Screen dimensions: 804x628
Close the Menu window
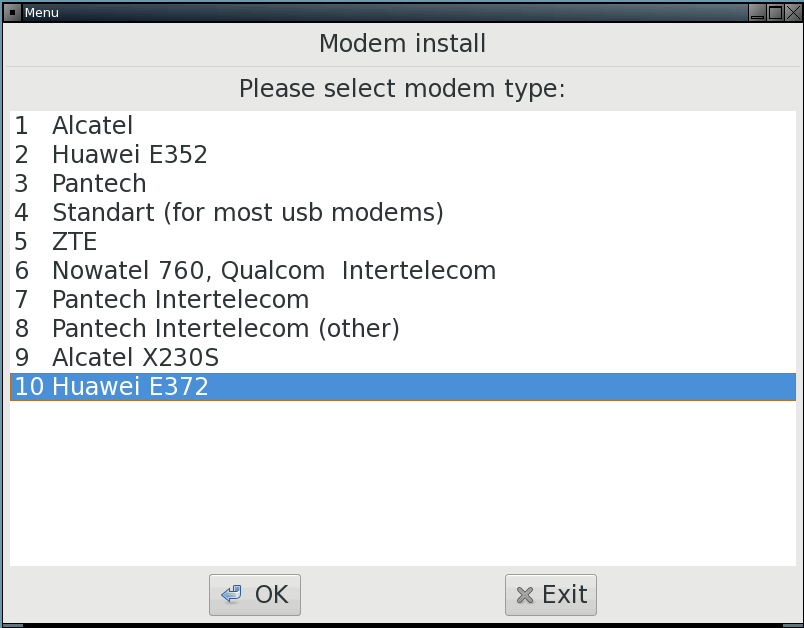click(791, 12)
